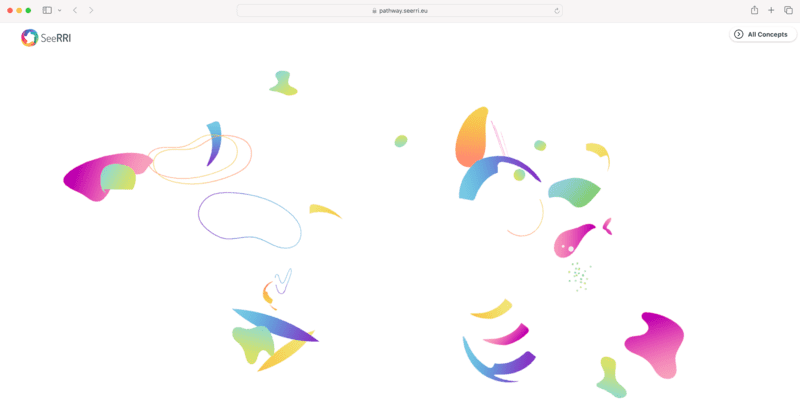Minimize the Safari window with yellow button
This screenshot has height=416, width=800.
click(19, 10)
